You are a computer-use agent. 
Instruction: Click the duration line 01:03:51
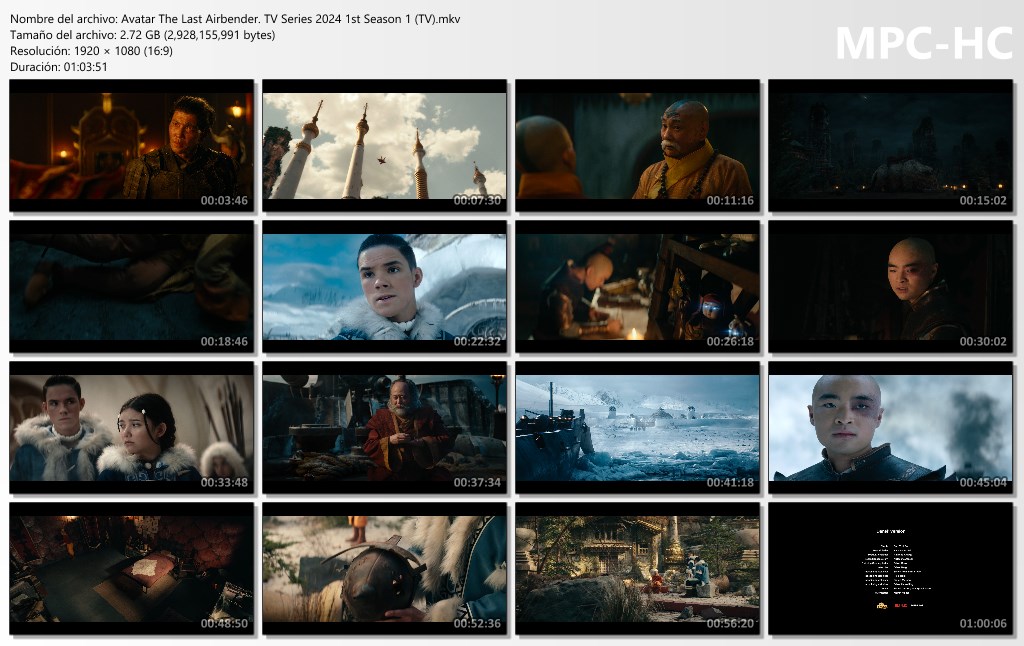click(x=59, y=67)
